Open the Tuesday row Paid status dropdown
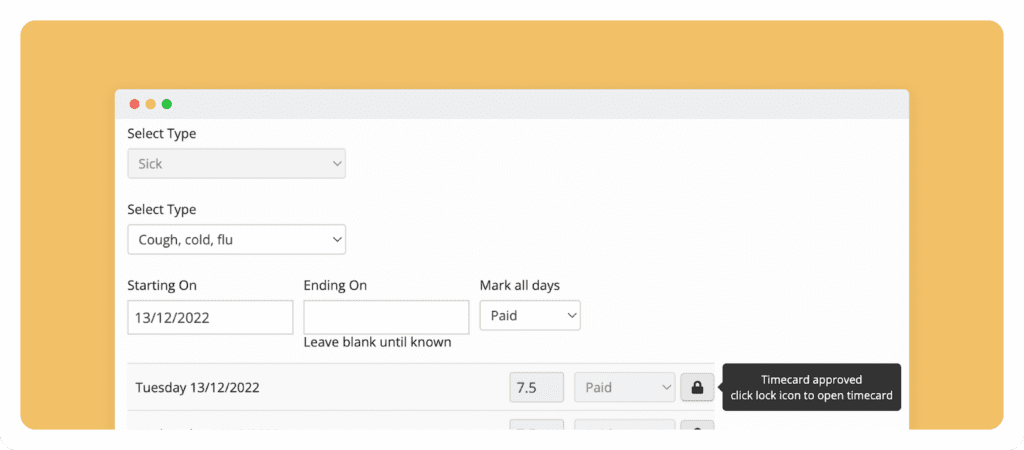Viewport: 1024px width, 450px height. (625, 387)
